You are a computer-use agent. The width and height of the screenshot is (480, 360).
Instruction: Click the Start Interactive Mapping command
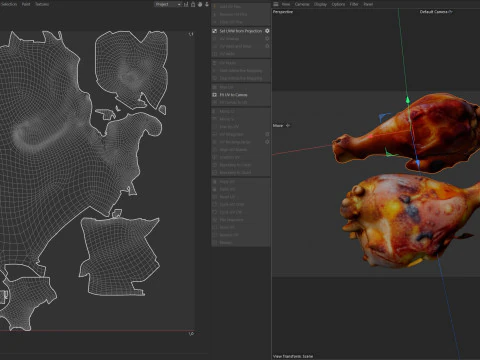click(x=241, y=71)
